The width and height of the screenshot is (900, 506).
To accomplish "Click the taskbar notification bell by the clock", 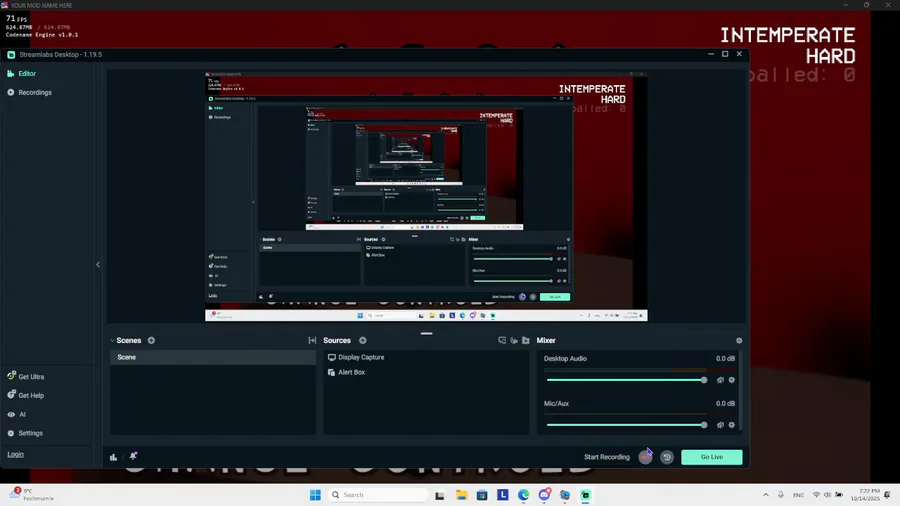I will pyautogui.click(x=888, y=495).
